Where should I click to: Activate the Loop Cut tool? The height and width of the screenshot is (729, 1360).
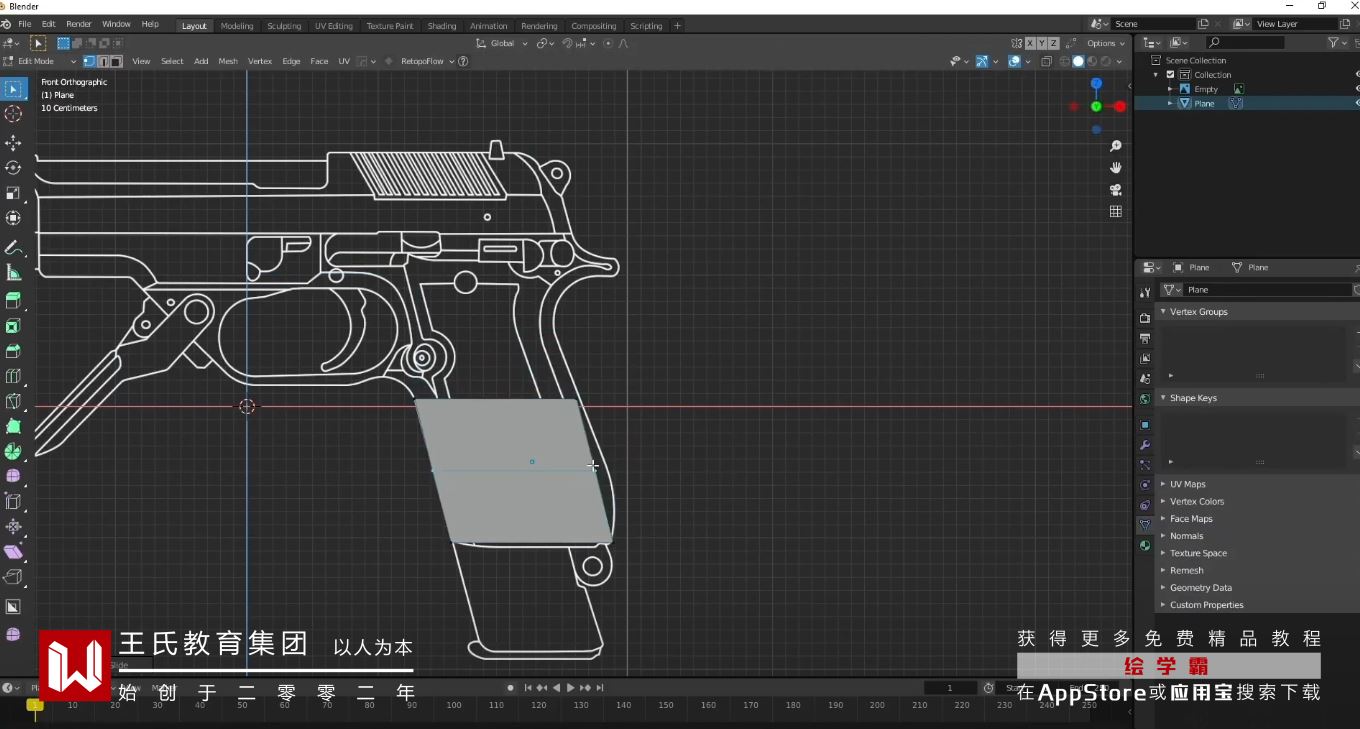point(13,376)
